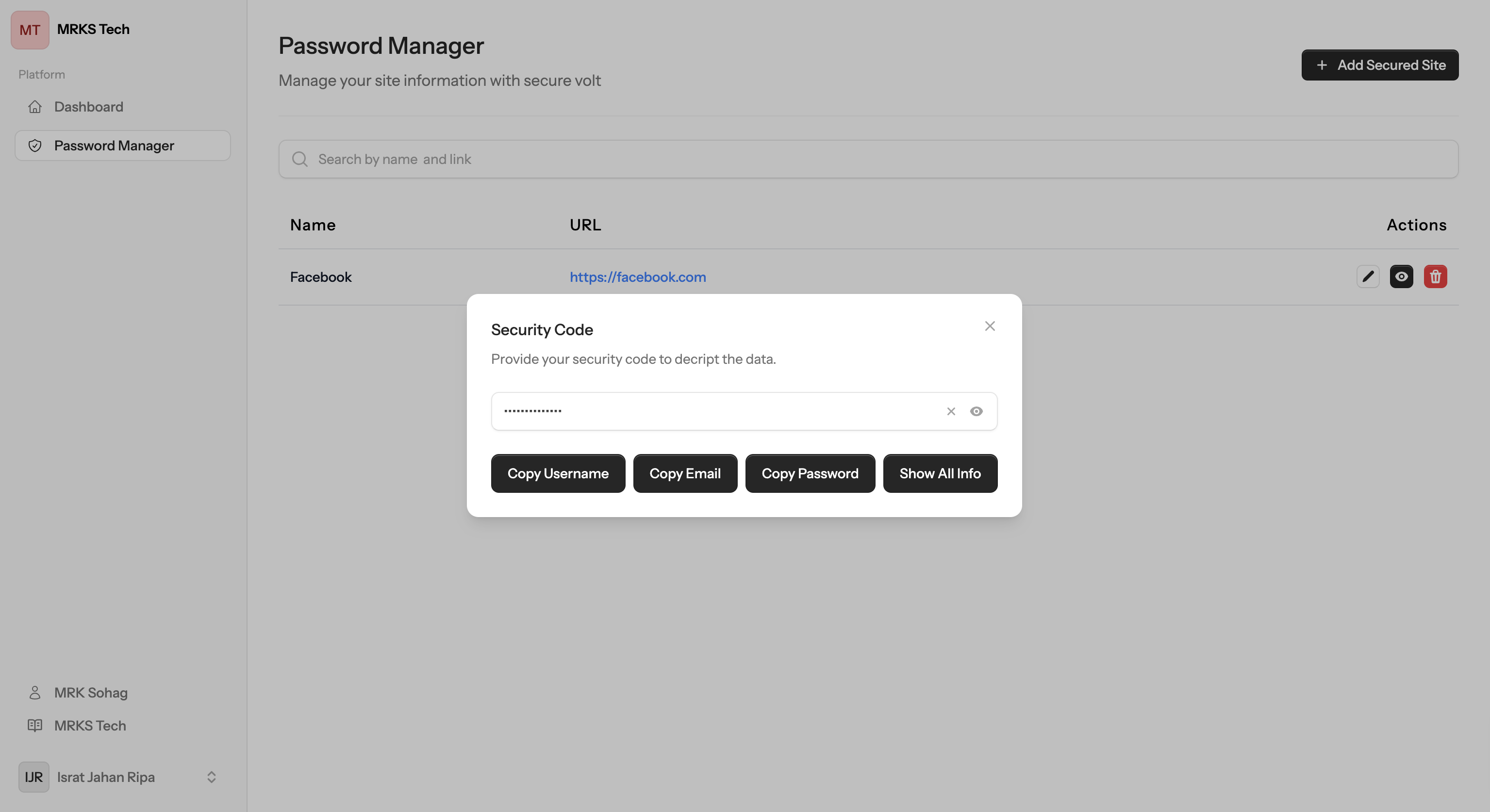
Task: Open MRK Sohag sidebar link
Action: tap(90, 692)
